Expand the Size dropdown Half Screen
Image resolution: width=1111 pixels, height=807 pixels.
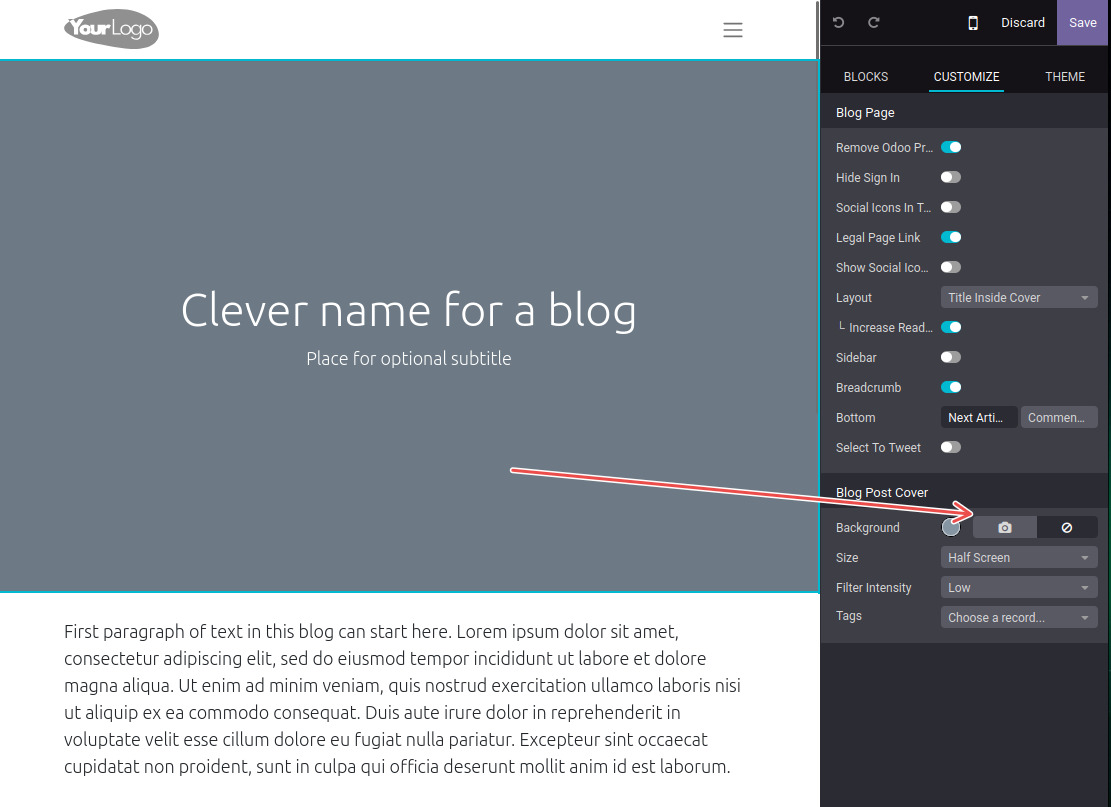tap(1019, 557)
